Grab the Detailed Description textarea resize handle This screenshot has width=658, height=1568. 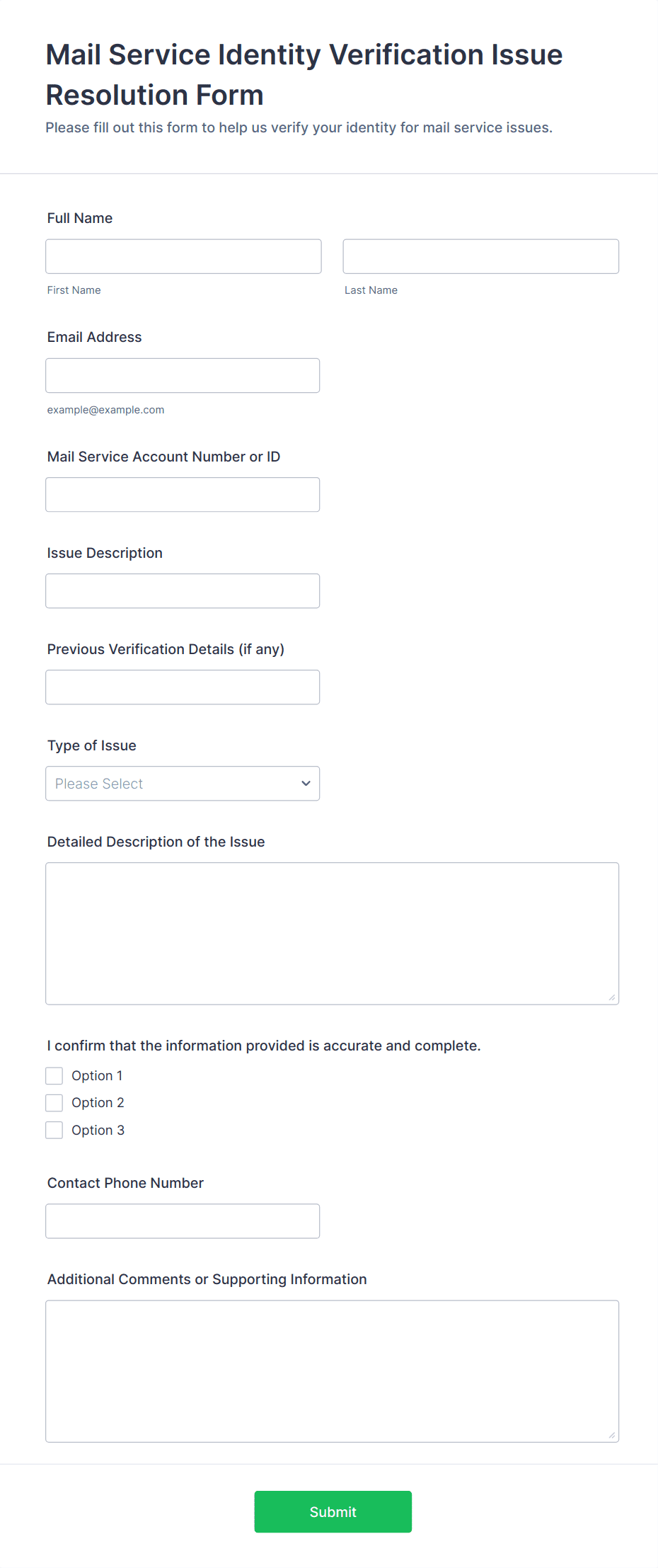point(612,997)
